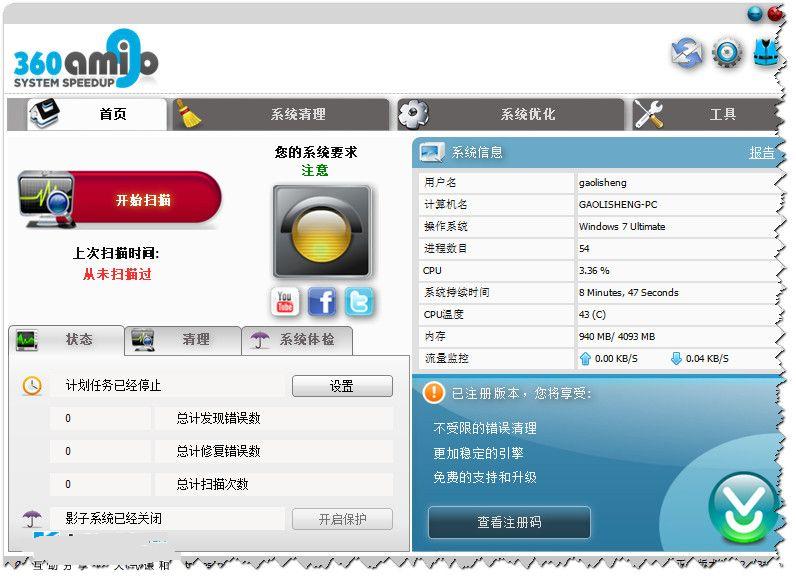Open the YouTube icon
The height and width of the screenshot is (578, 796).
[x=285, y=301]
